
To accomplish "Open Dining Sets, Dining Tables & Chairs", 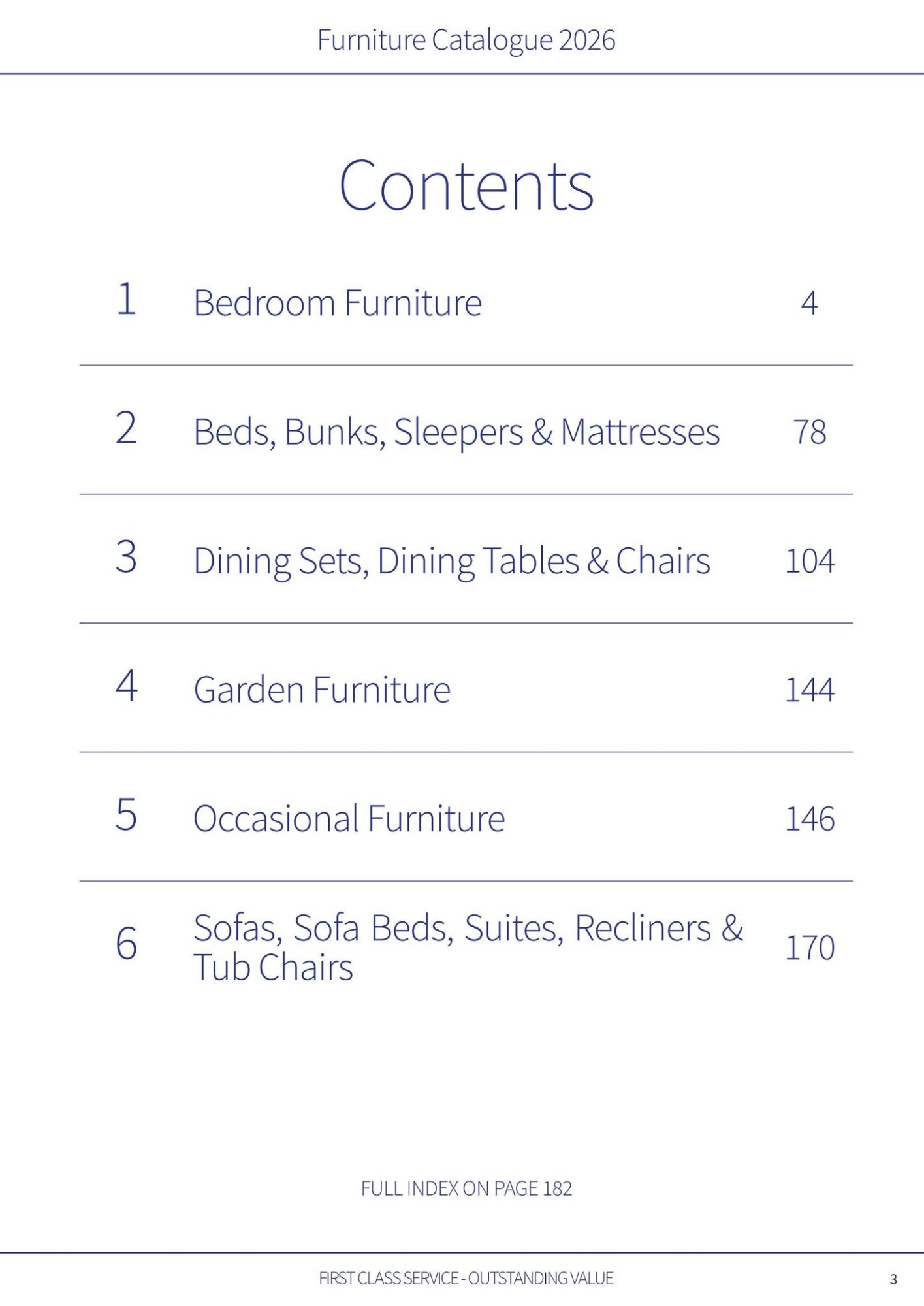I will [452, 561].
